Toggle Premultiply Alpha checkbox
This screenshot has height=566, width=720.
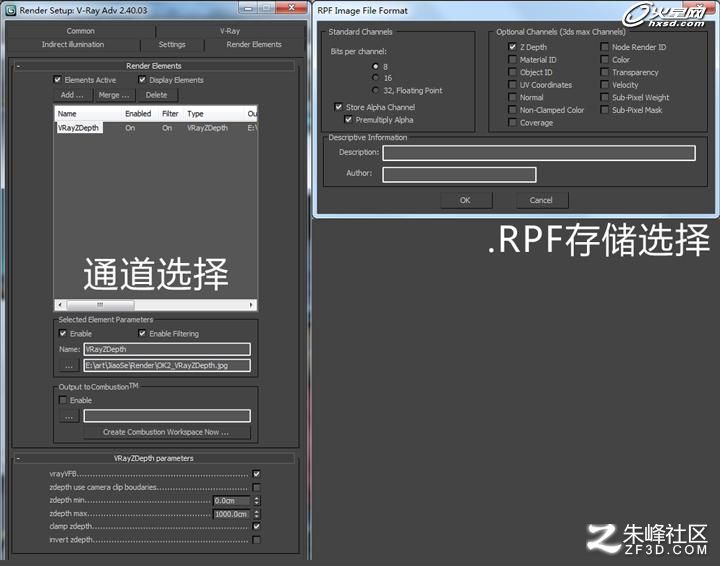[348, 120]
